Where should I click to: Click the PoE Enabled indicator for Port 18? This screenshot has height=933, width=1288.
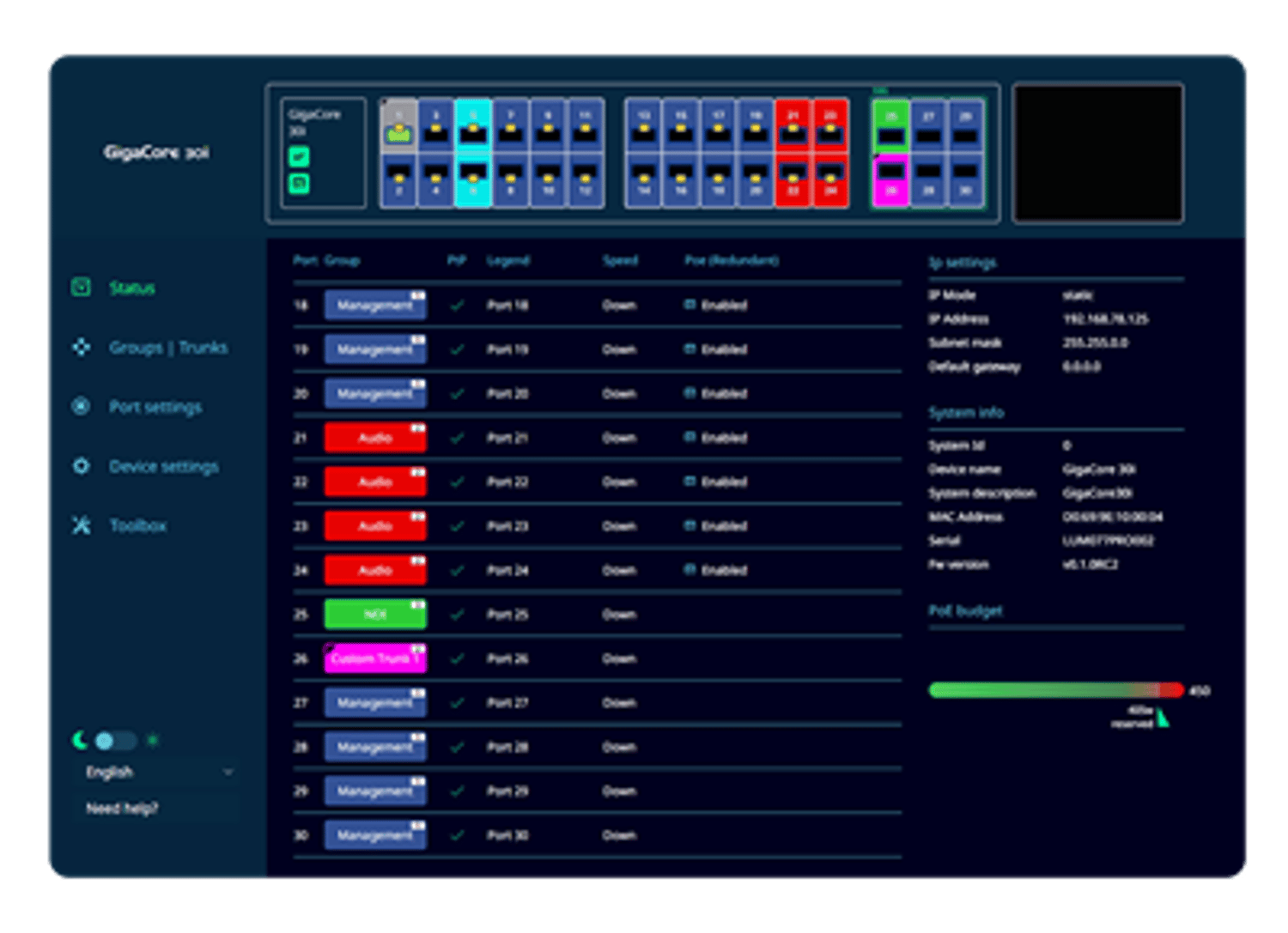tap(716, 306)
